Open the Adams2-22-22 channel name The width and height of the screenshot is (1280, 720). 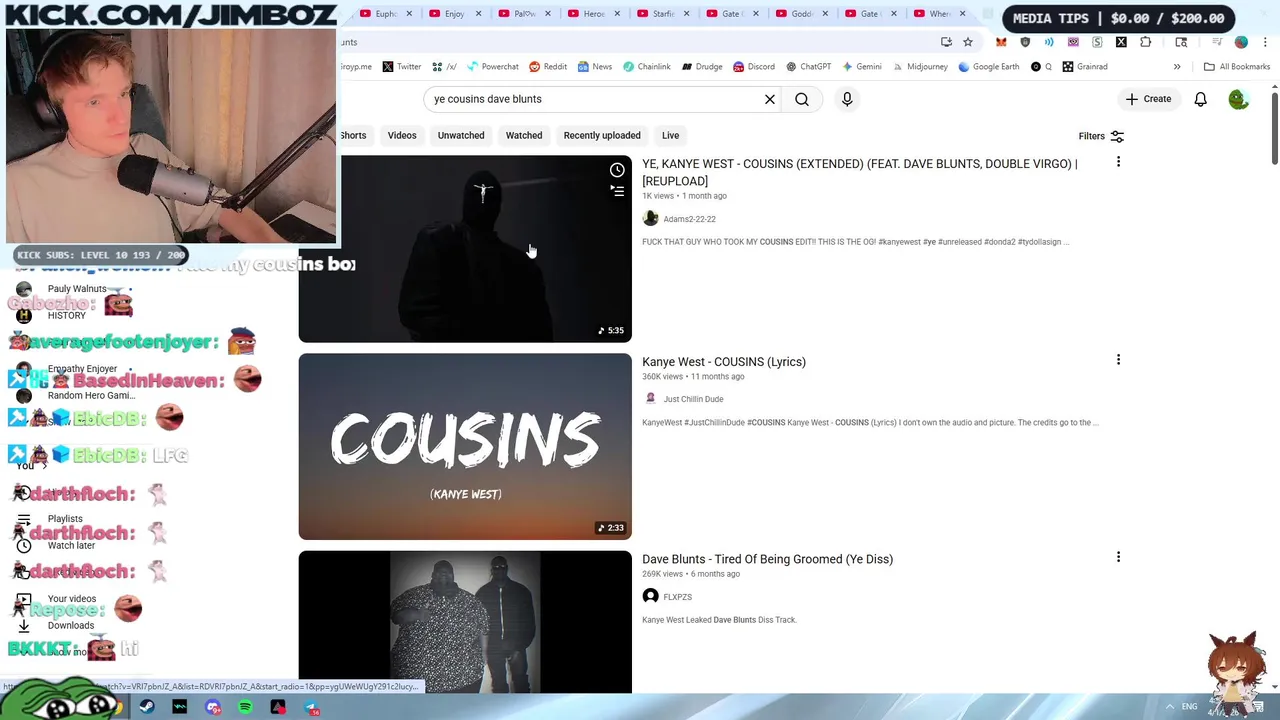689,219
